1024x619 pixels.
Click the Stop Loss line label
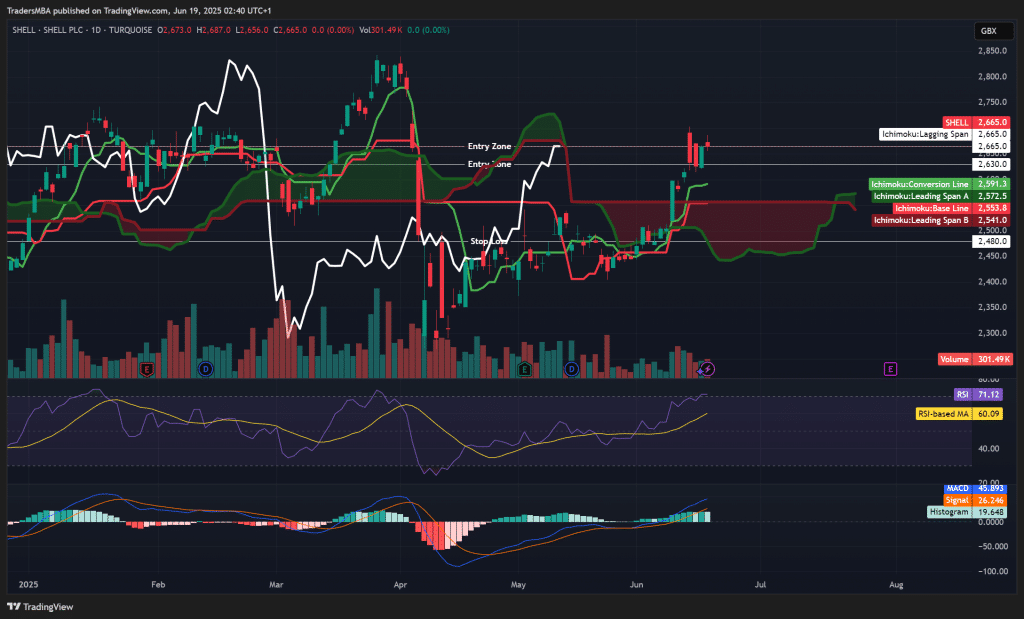(489, 242)
